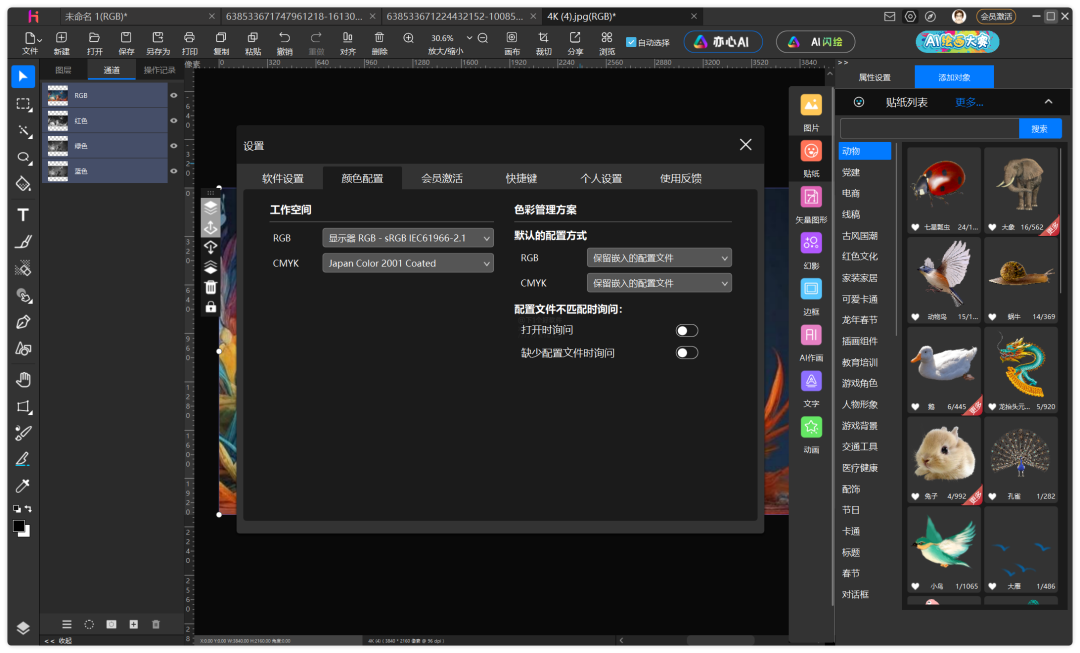Uncheck the 自动选择 checkbox
Screen dimensions: 1080x653
tap(631, 42)
